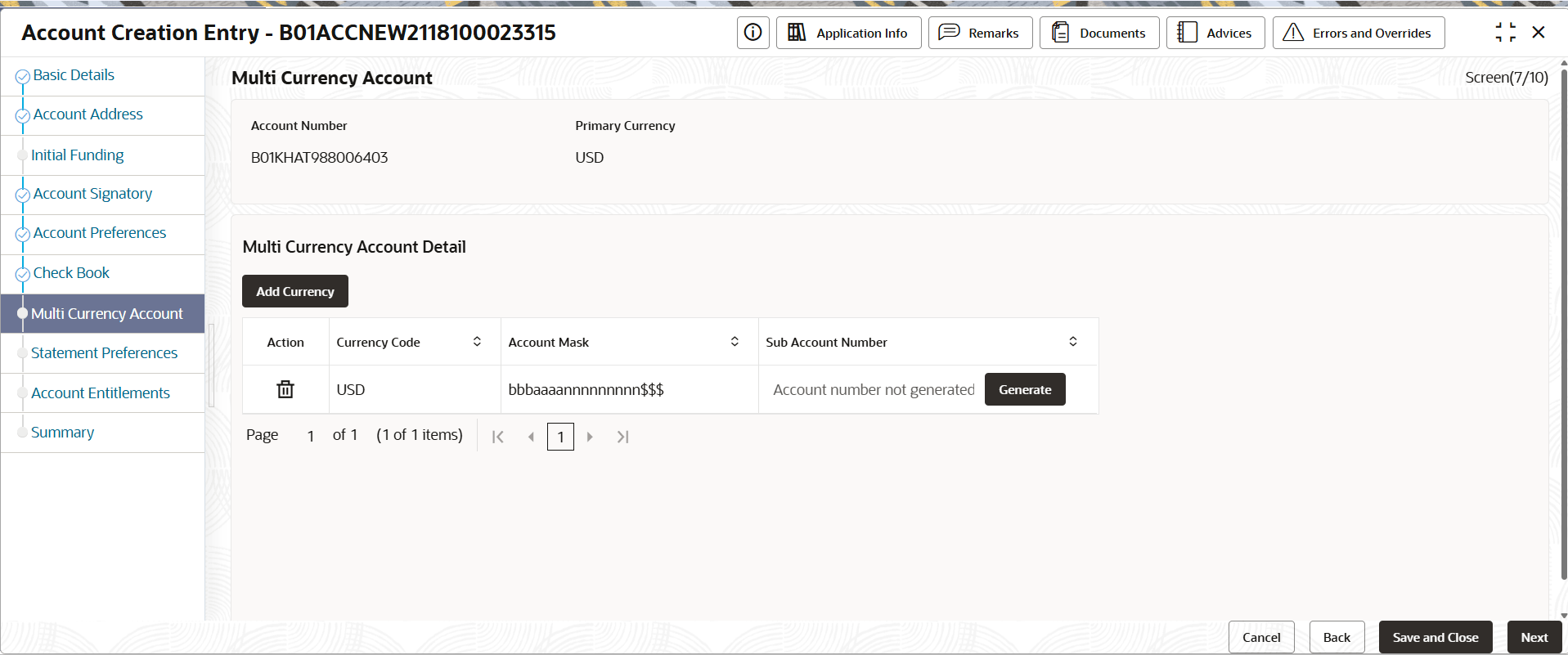Screen dimensions: 1568x655
Task: Click the sidebar collapse handle
Action: pos(211,365)
